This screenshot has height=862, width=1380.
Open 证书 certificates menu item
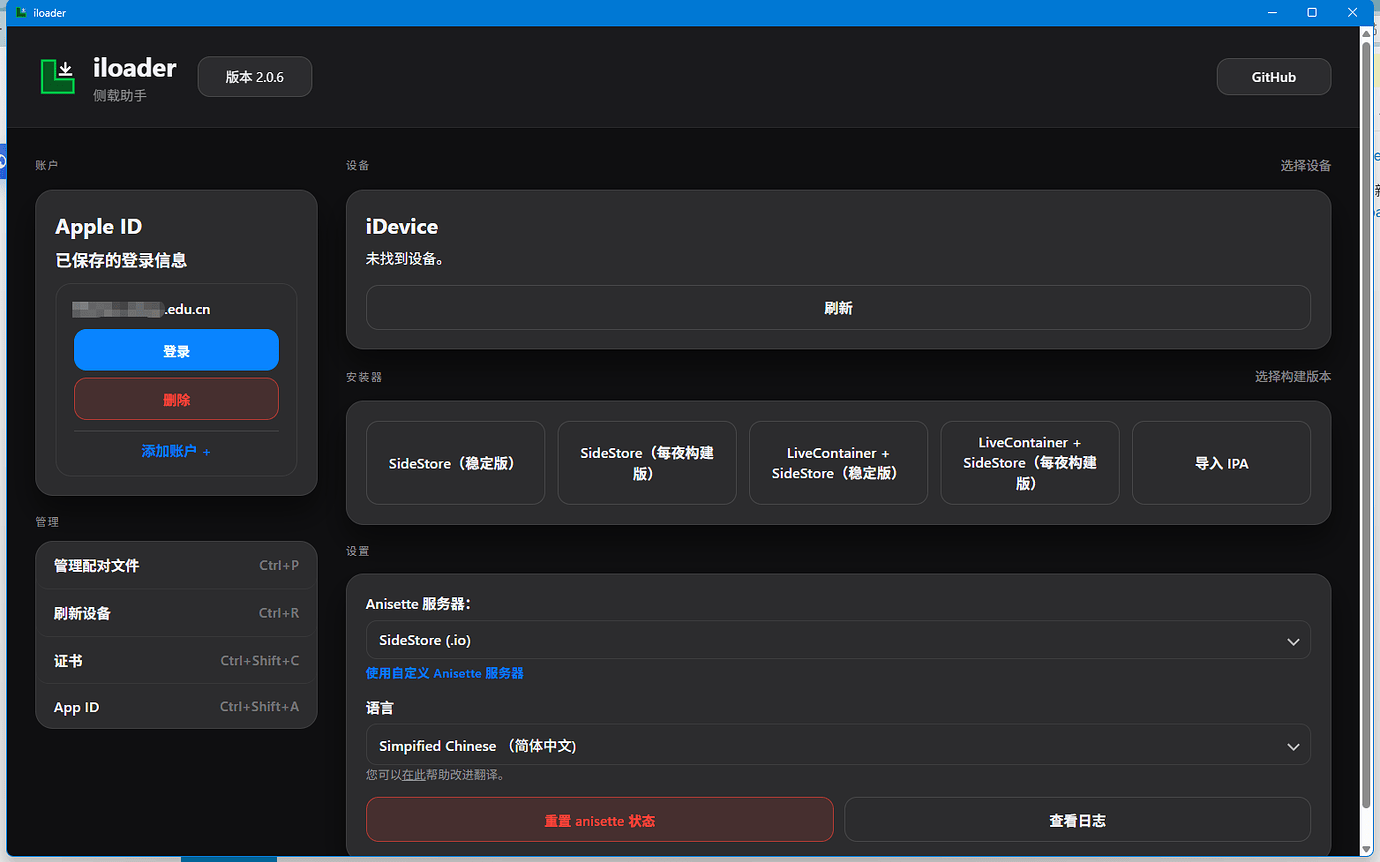(176, 660)
